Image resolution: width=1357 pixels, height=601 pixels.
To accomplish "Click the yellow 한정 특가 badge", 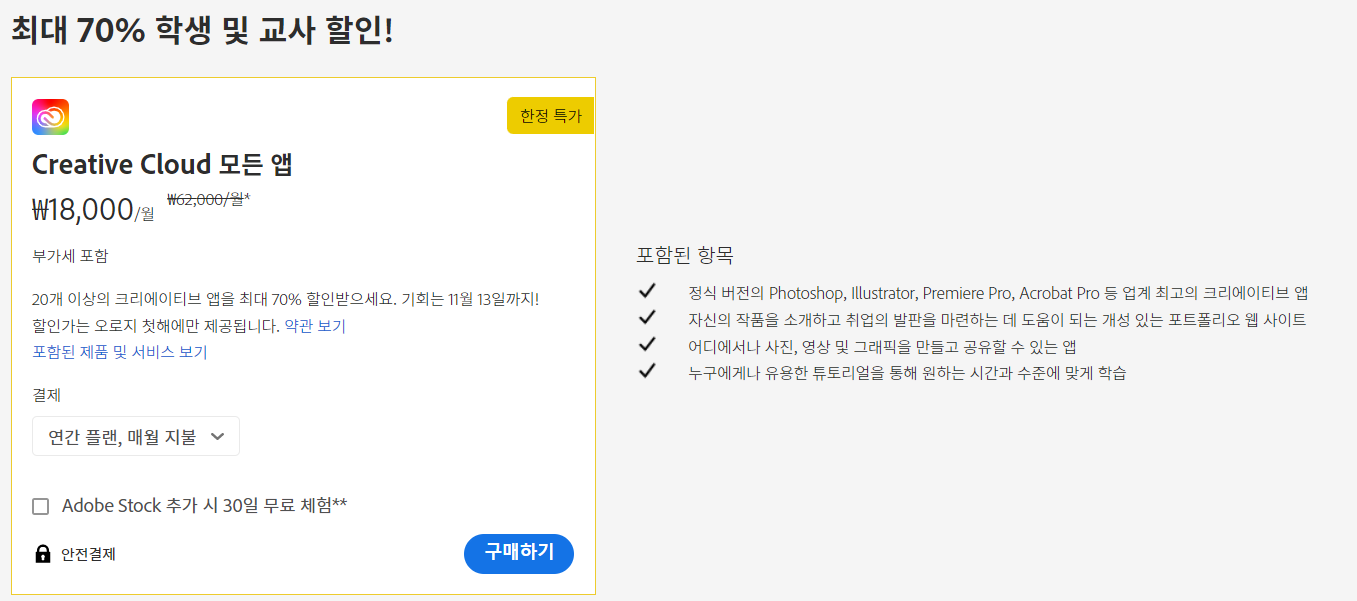I will pyautogui.click(x=551, y=116).
